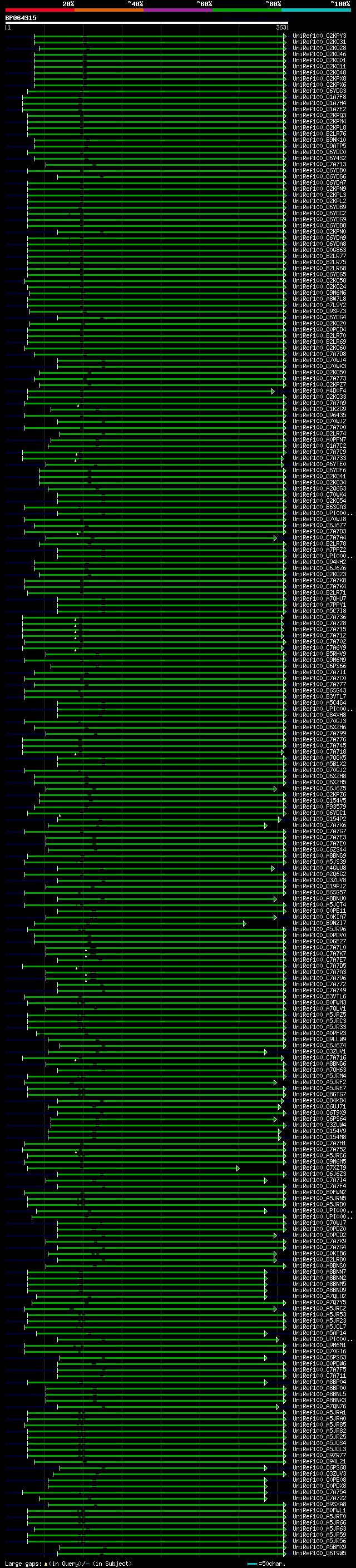
Task: Click the cyan ~100% identity legend bar
Action: pos(316,10)
